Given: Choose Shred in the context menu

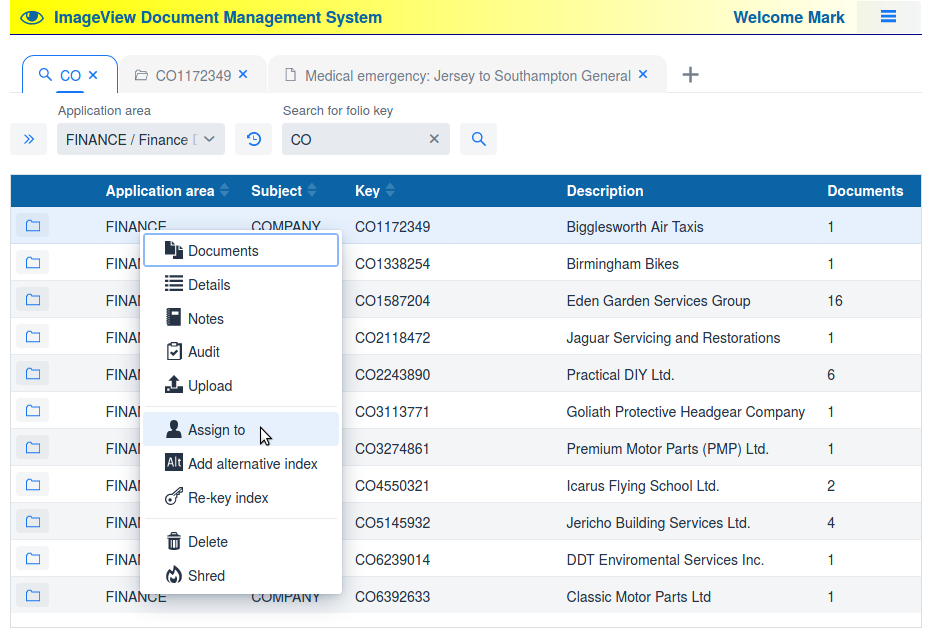Looking at the screenshot, I should [x=206, y=576].
